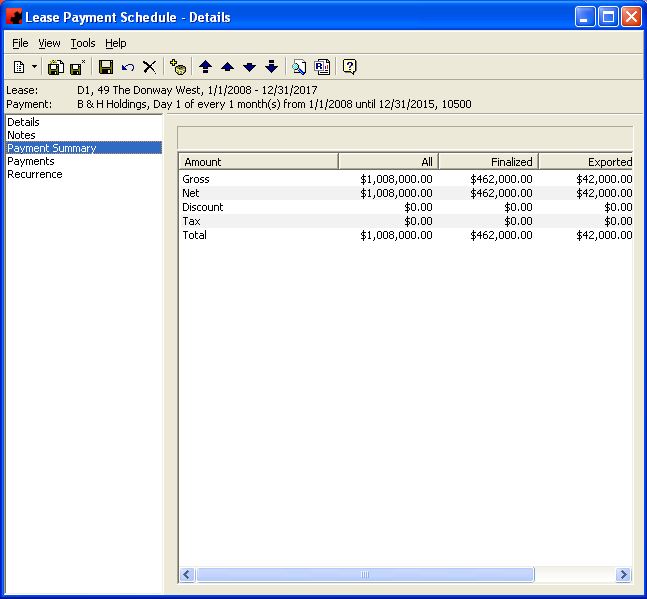Open the Tools menu
This screenshot has width=647, height=599.
(83, 43)
